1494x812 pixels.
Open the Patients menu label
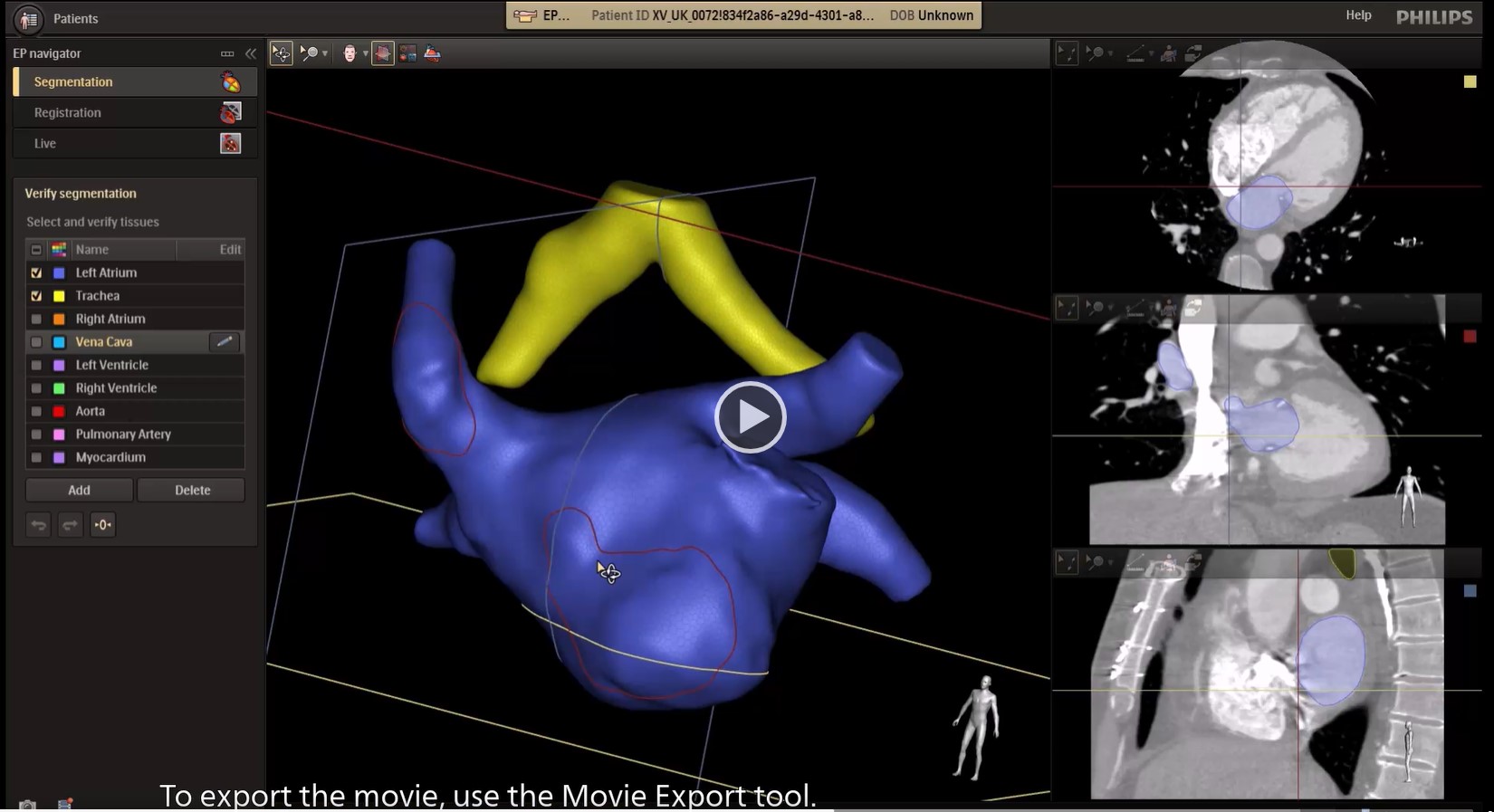[x=75, y=18]
